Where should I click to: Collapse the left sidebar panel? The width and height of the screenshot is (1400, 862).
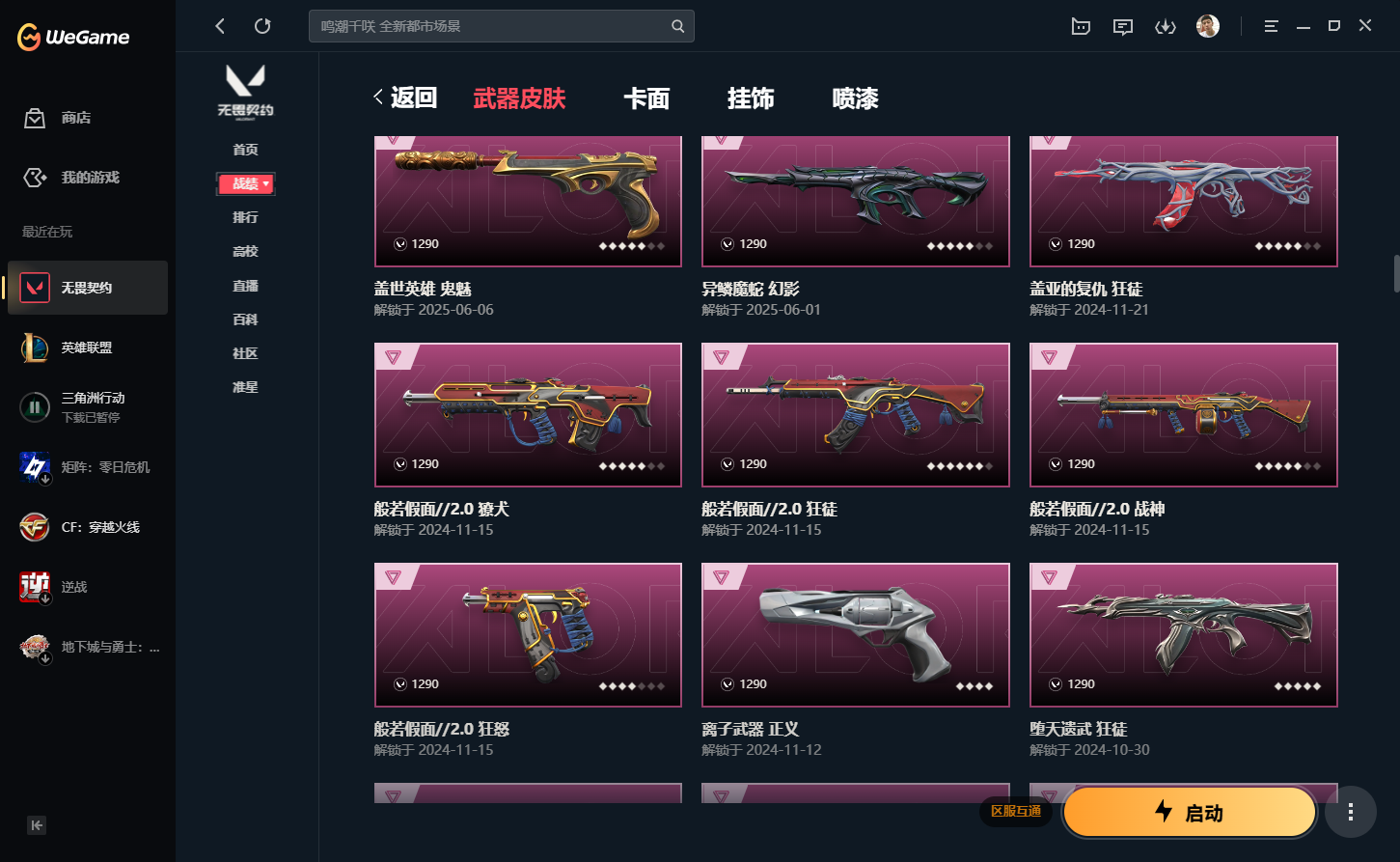click(x=37, y=824)
